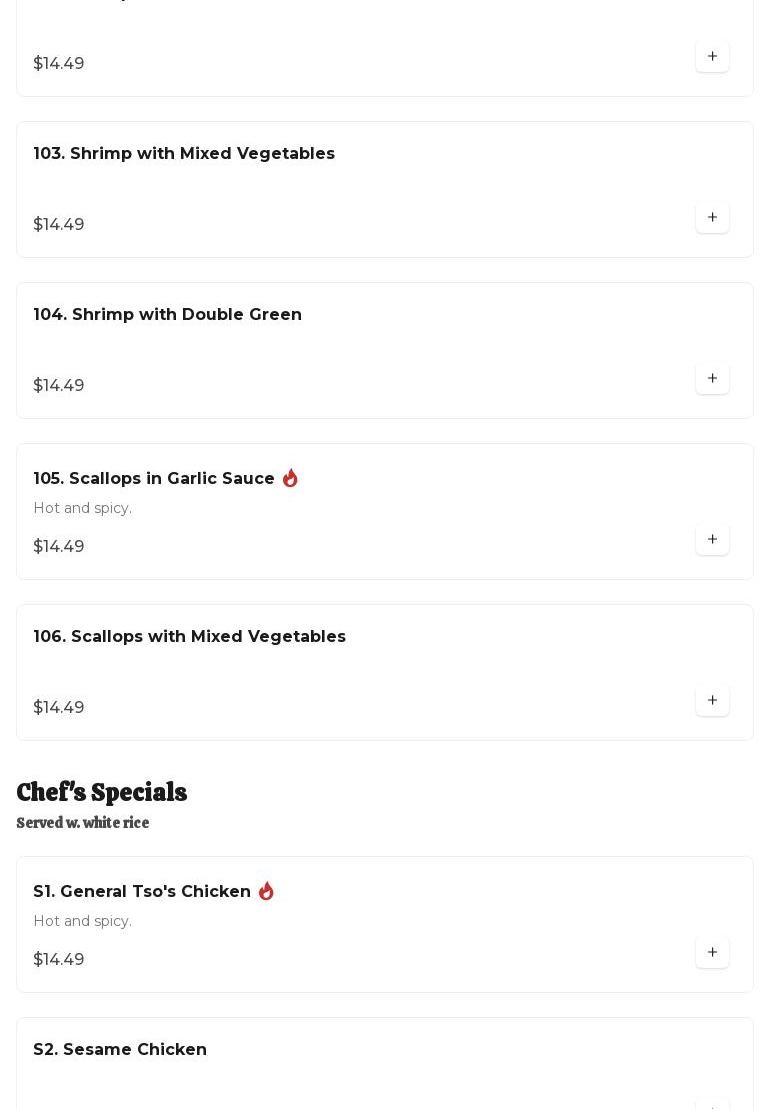Select the 105. Scallops in Garlic Sauce title
The width and height of the screenshot is (770, 1109).
[x=153, y=478]
